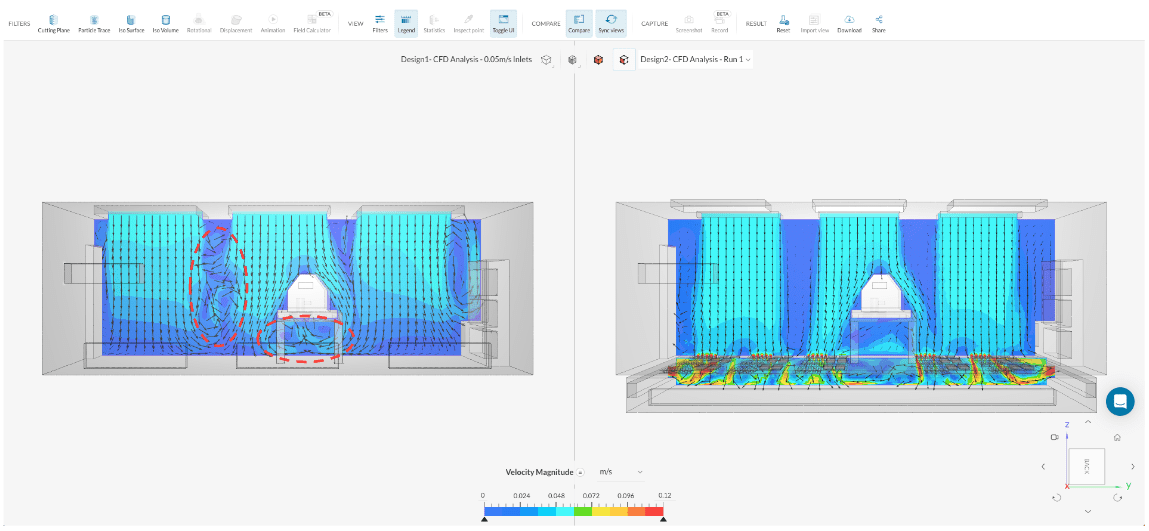
Task: Toggle UI visibility button
Action: click(x=504, y=23)
